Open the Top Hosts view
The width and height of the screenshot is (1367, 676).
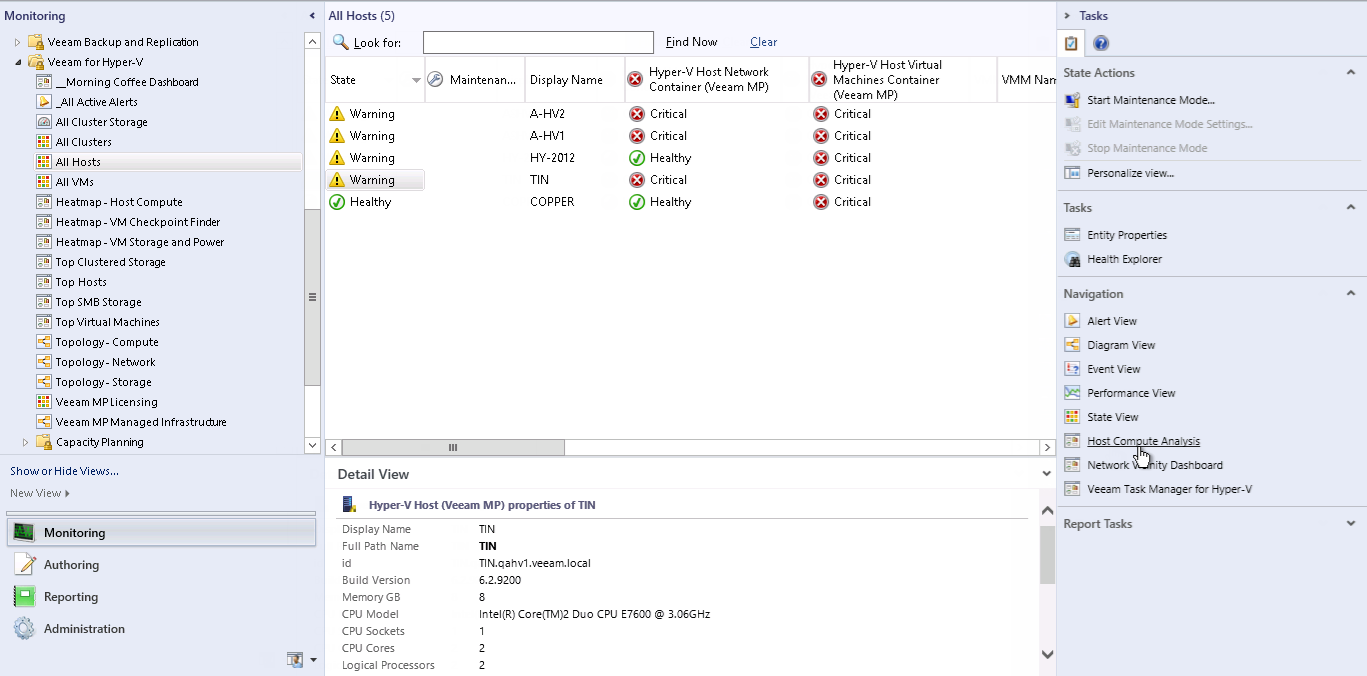(x=81, y=282)
